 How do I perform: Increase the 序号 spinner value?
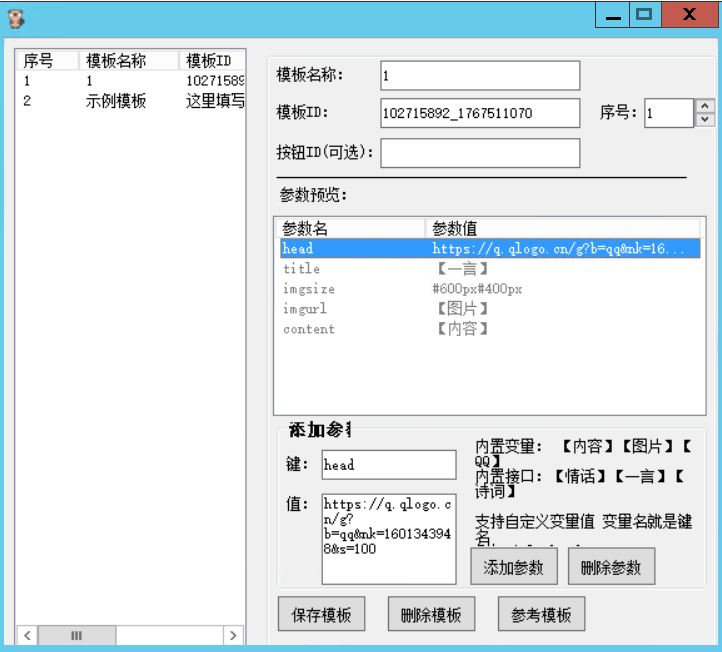tap(705, 106)
